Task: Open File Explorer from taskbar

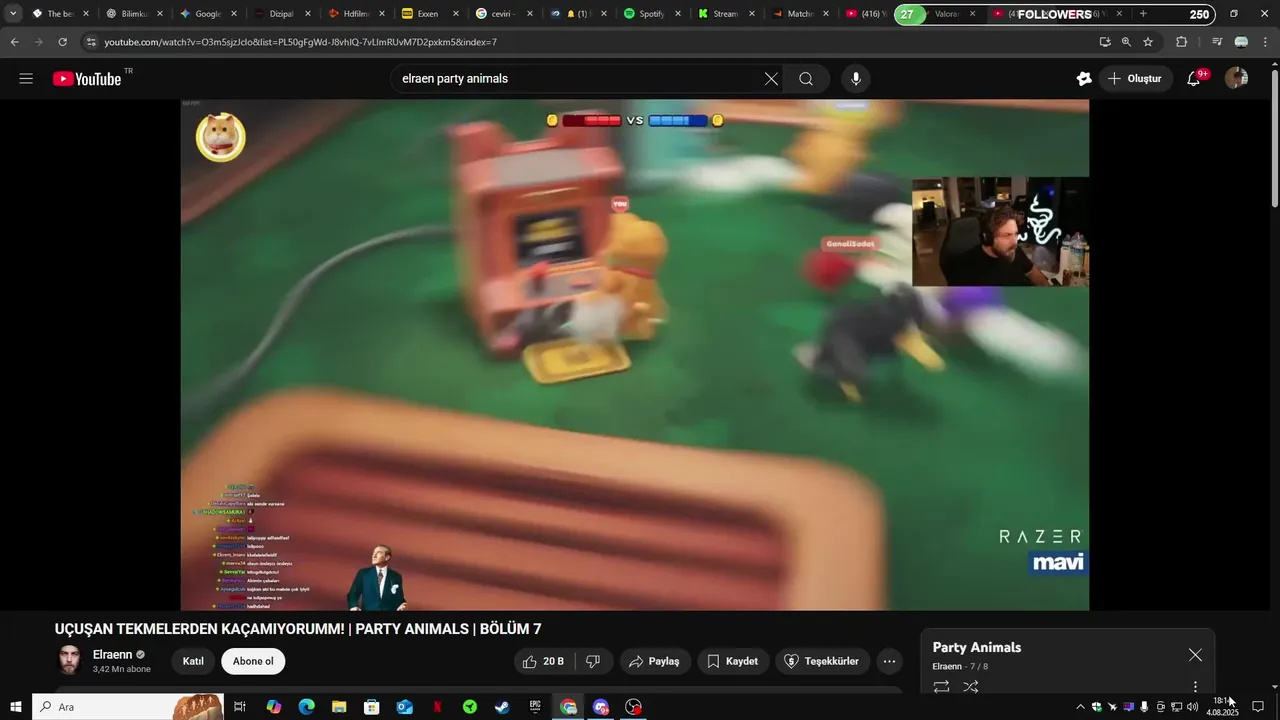Action: coord(339,707)
